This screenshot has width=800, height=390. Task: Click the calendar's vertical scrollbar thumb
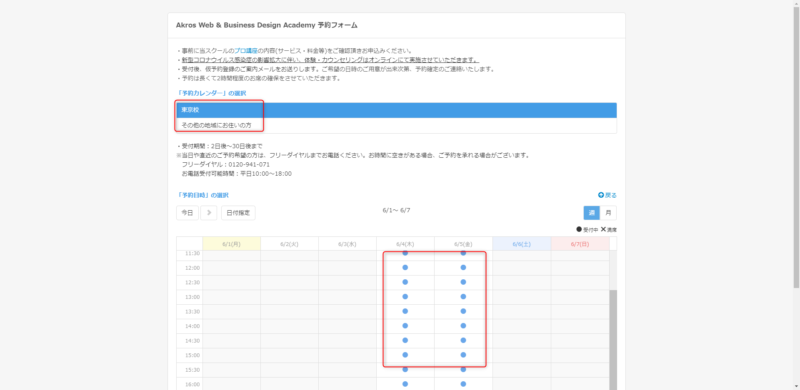(x=613, y=340)
